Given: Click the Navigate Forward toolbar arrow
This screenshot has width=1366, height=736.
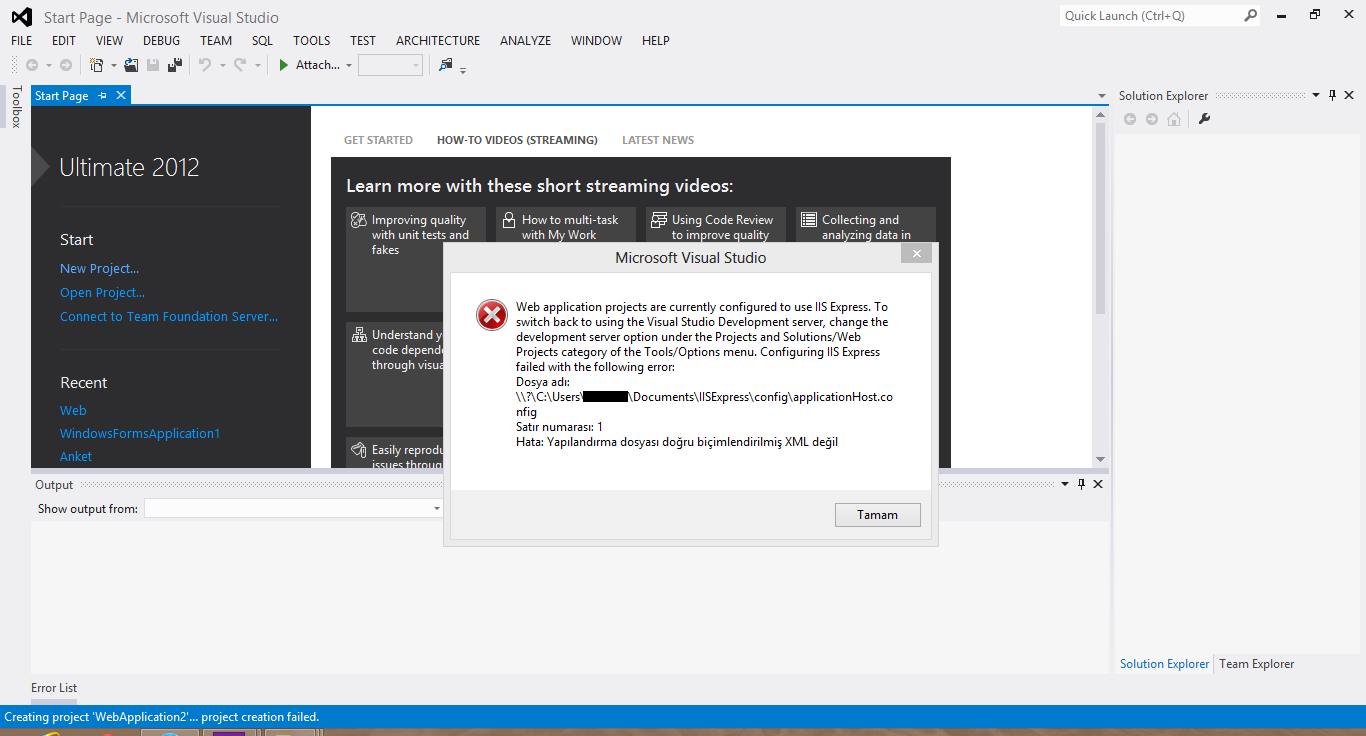Looking at the screenshot, I should pyautogui.click(x=66, y=65).
